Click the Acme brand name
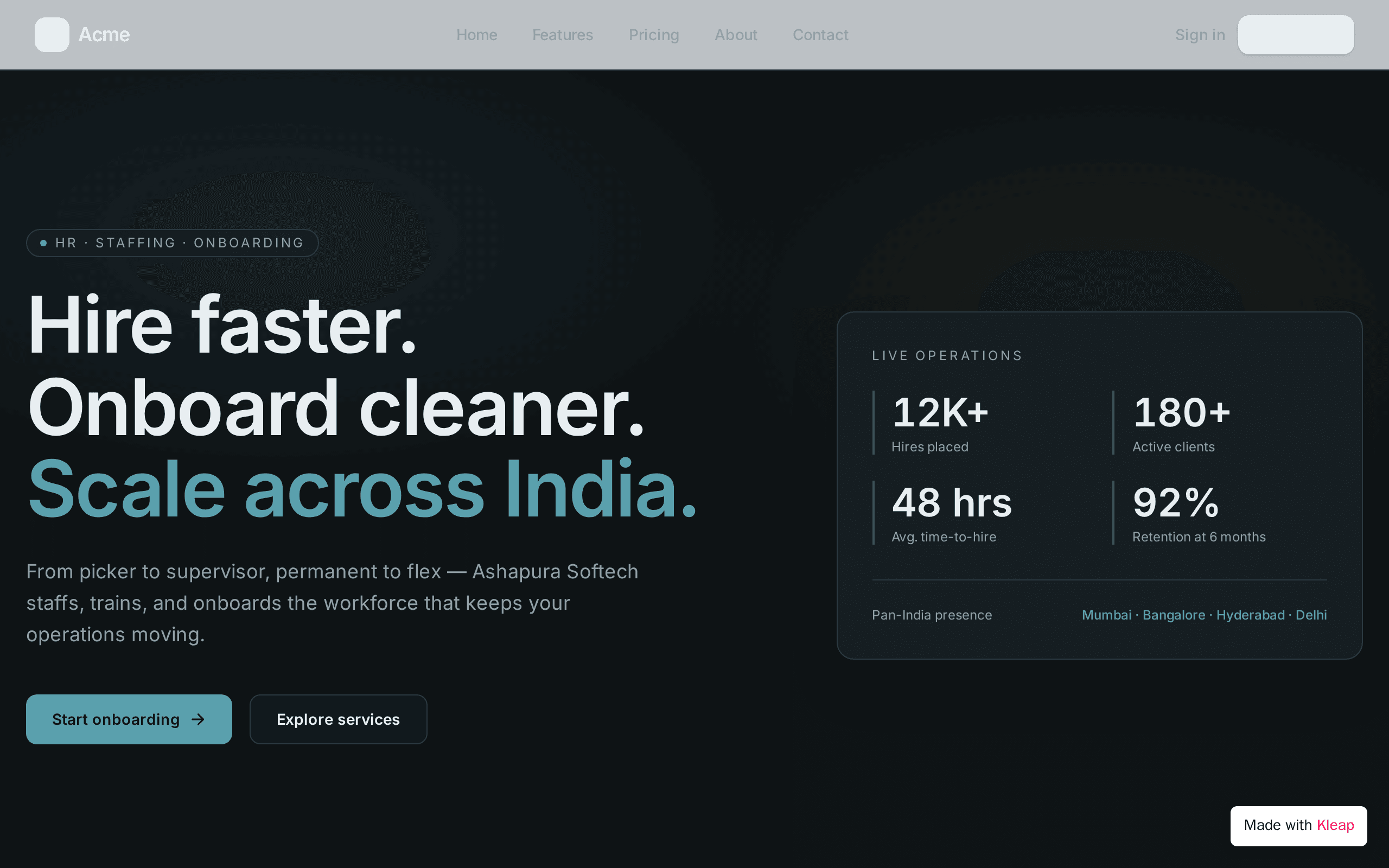Screen dimensions: 1389x868 coord(104,34)
